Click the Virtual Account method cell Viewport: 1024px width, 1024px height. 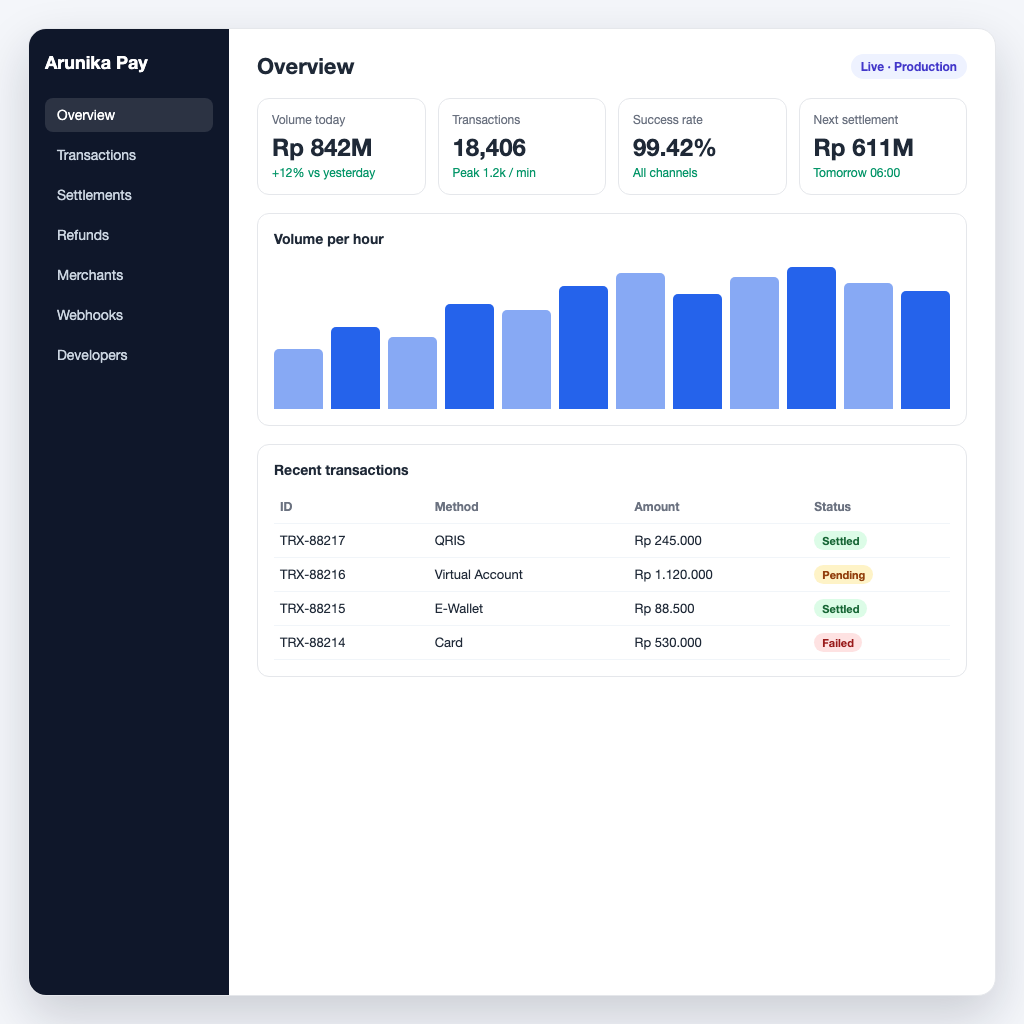tap(479, 575)
